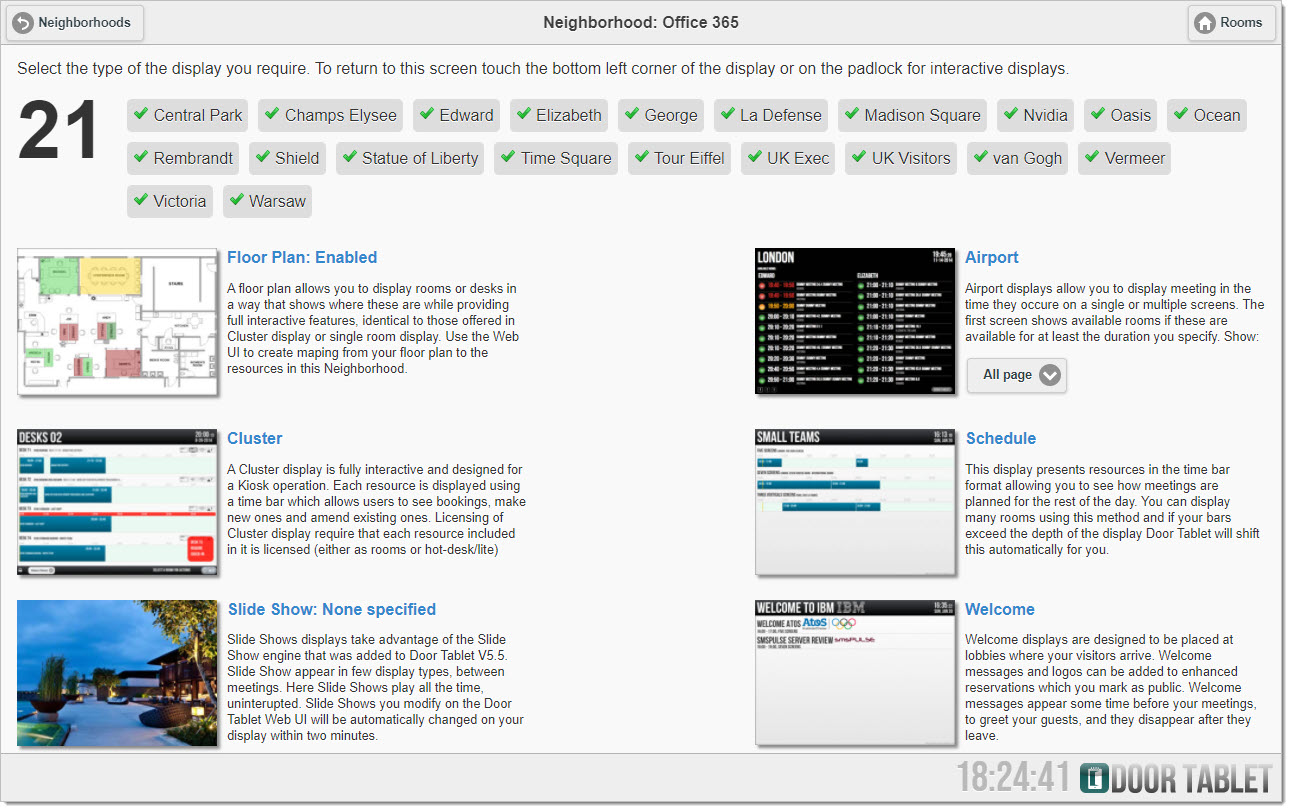The image size is (1290, 810).
Task: Deselect the Warsaw room
Action: click(x=267, y=201)
